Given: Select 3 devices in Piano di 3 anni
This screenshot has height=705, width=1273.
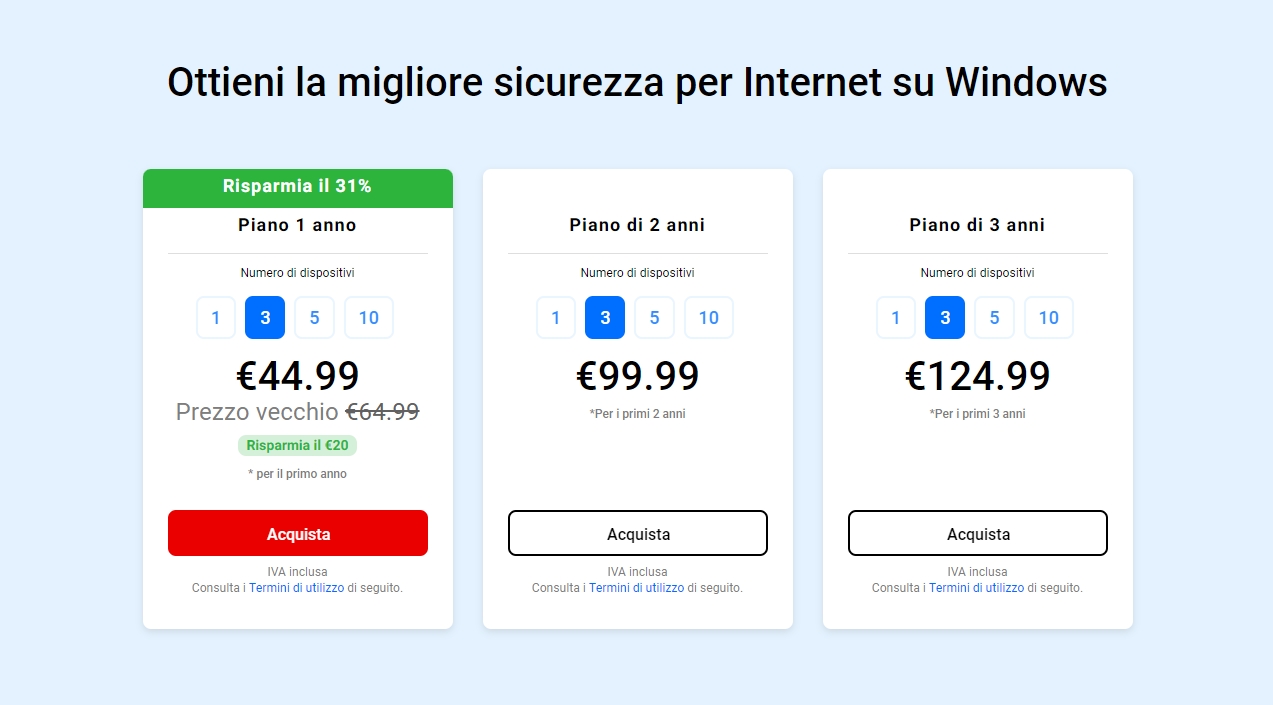Looking at the screenshot, I should pyautogui.click(x=945, y=318).
